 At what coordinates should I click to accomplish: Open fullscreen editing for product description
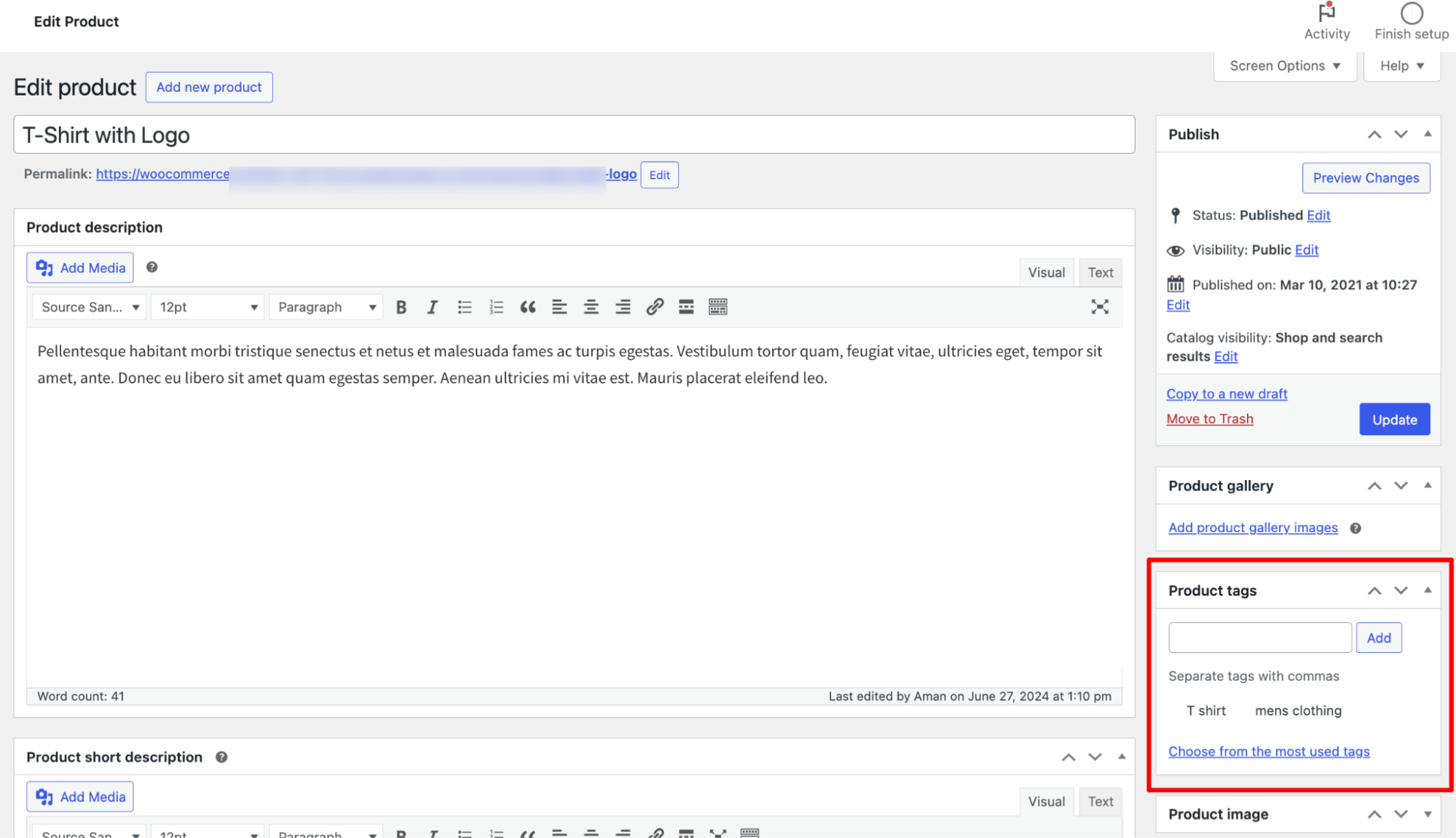[x=1100, y=308]
